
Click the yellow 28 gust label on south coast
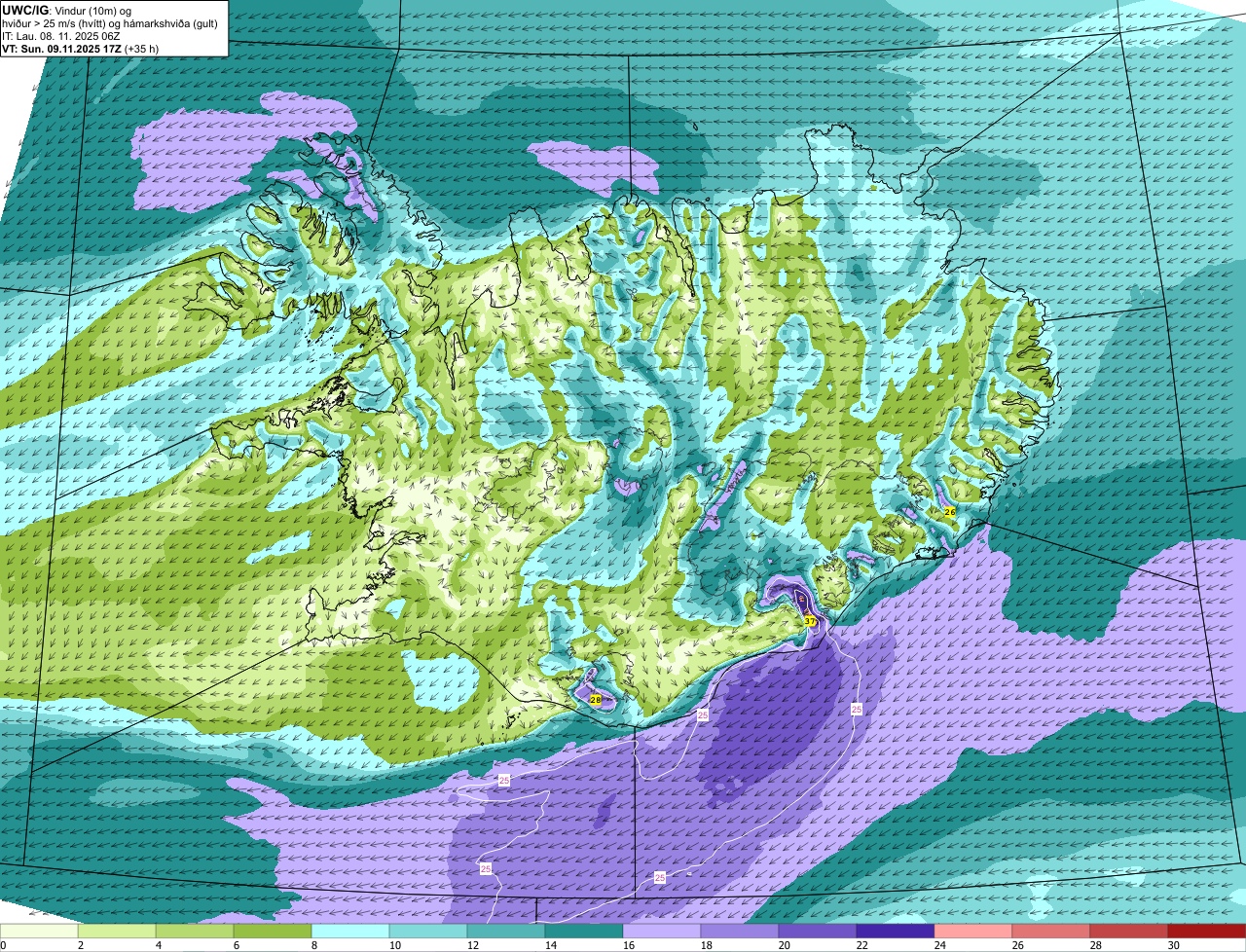tap(596, 699)
